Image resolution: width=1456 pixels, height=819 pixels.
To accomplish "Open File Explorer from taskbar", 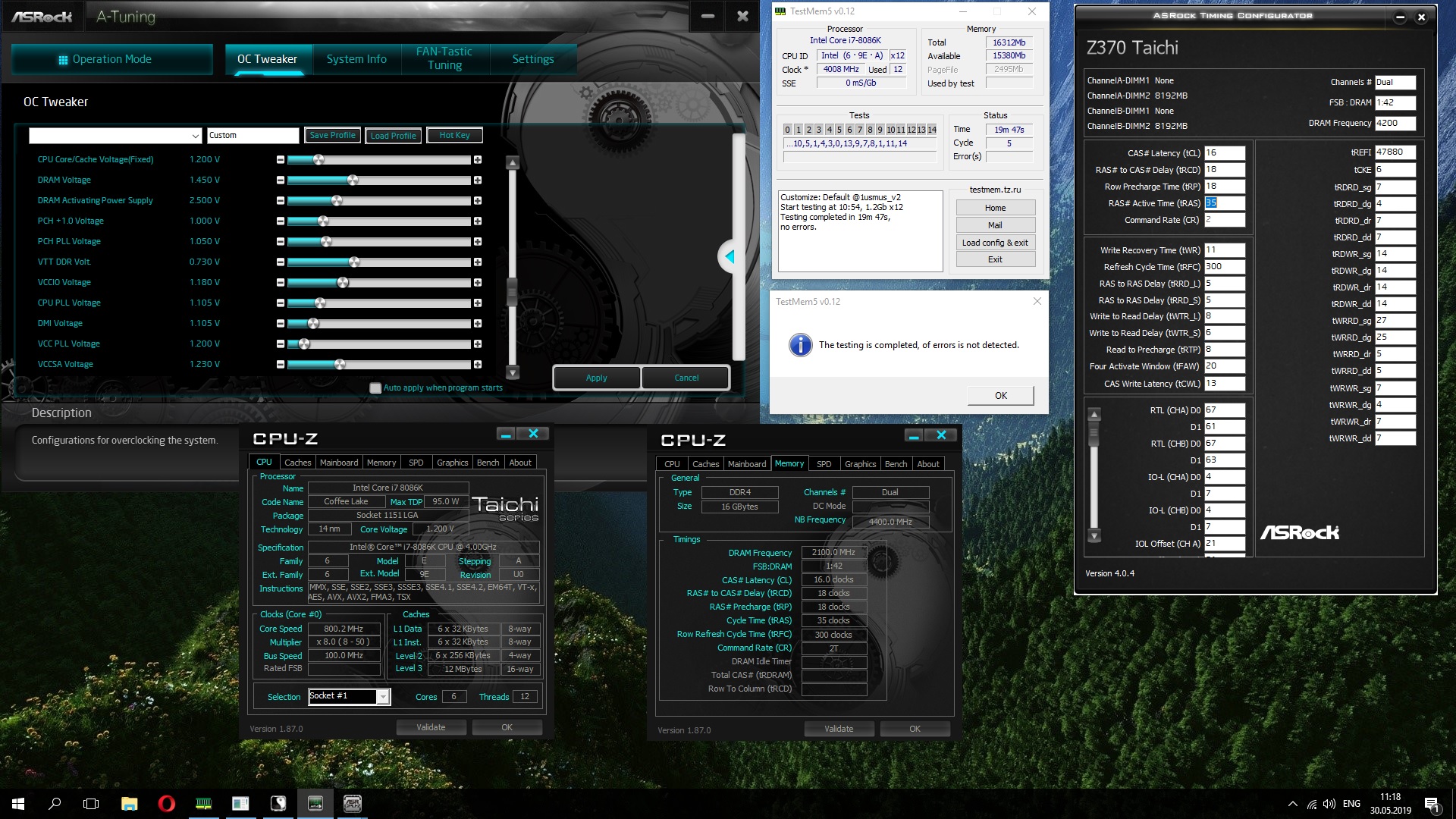I will (129, 804).
